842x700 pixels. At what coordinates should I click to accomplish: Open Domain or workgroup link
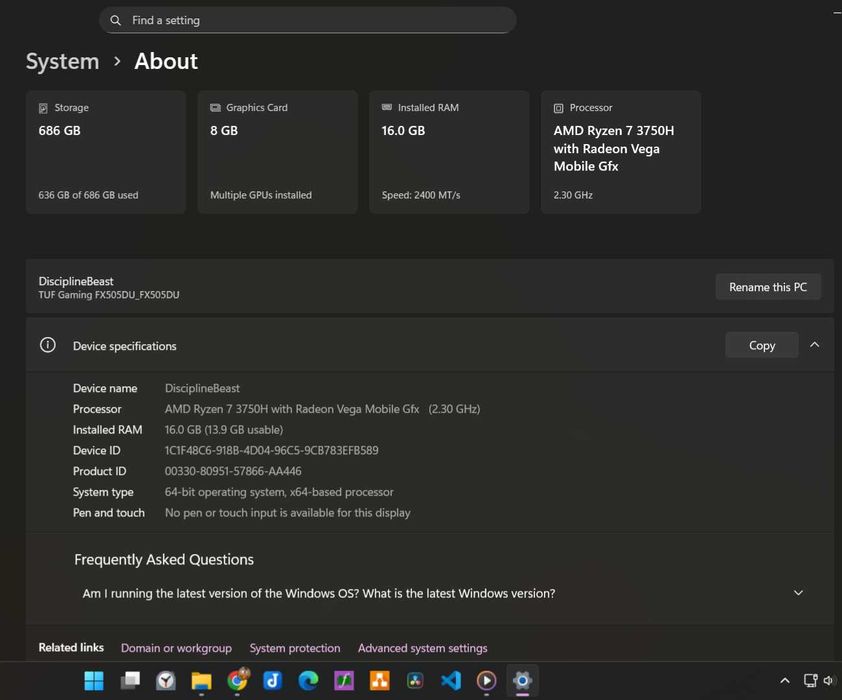(176, 648)
